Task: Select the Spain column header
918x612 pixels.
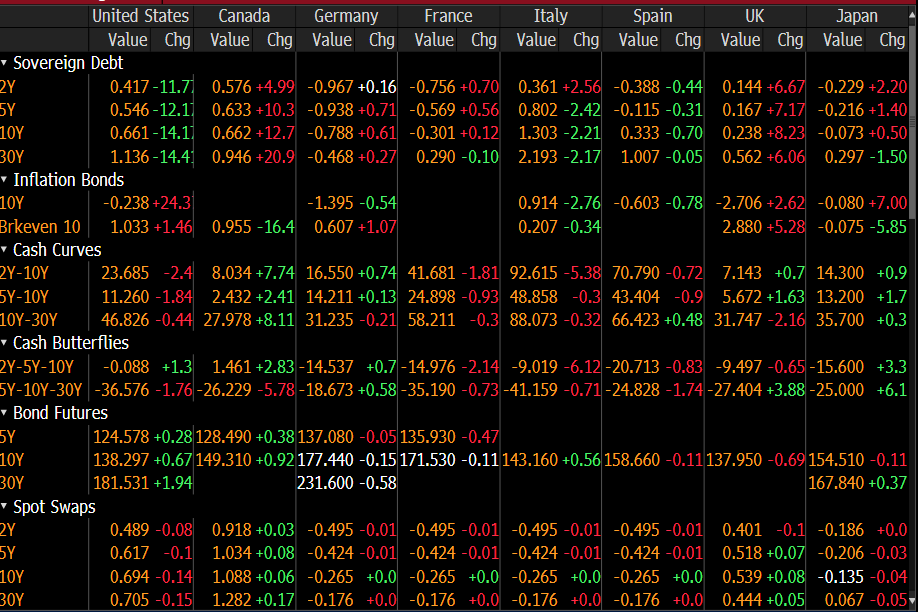Action: click(x=653, y=16)
